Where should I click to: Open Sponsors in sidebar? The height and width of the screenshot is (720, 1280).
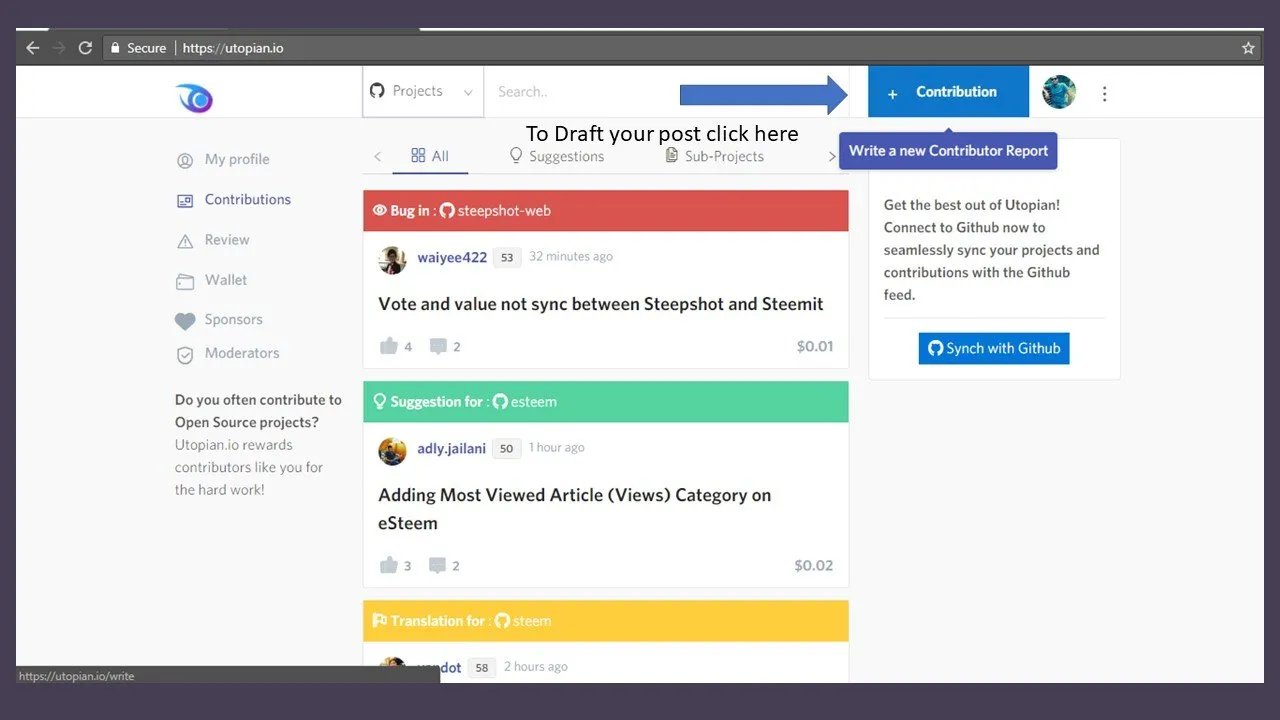[234, 319]
